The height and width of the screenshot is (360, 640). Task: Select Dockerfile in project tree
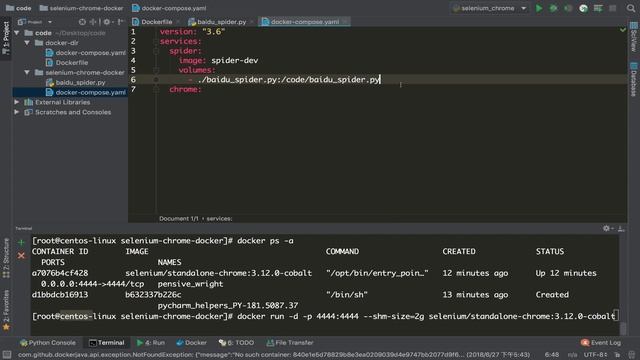point(67,62)
